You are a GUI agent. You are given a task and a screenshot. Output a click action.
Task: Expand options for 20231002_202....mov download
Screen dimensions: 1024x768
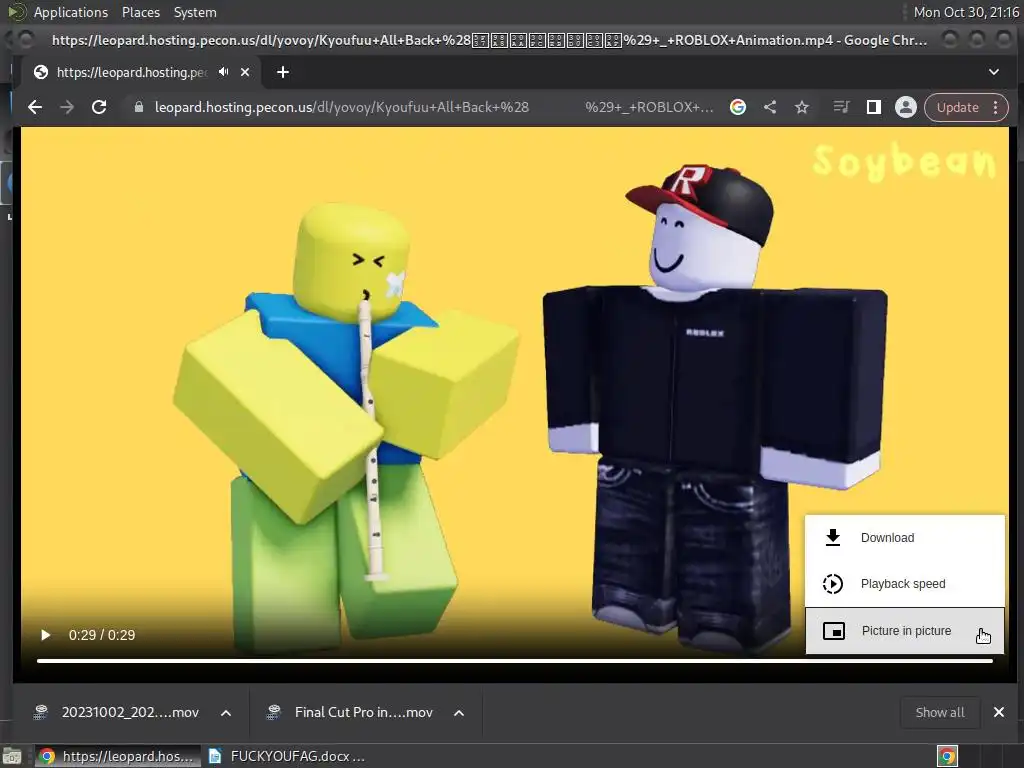[226, 712]
